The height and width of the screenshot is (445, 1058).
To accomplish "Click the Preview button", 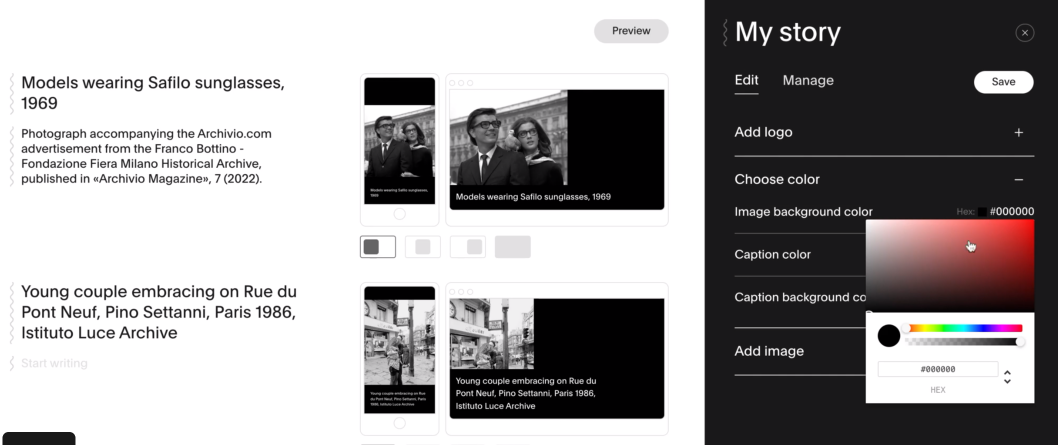I will (631, 31).
